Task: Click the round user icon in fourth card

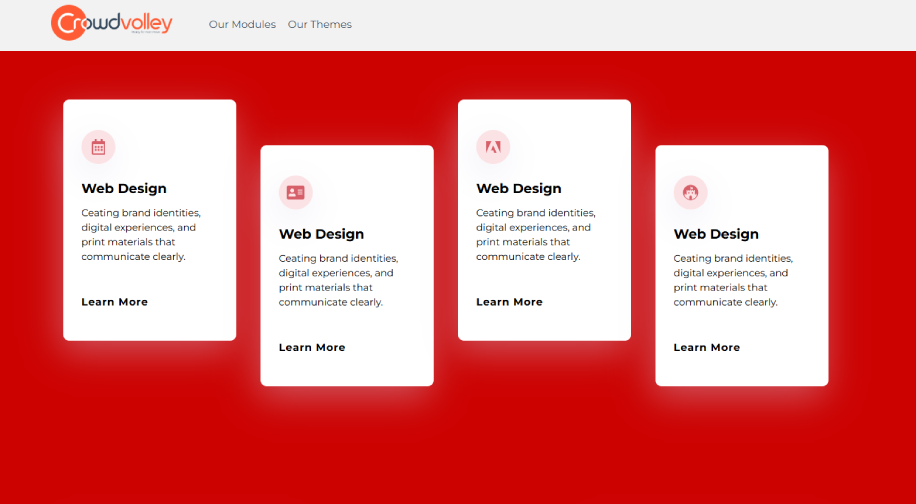Action: pos(690,192)
